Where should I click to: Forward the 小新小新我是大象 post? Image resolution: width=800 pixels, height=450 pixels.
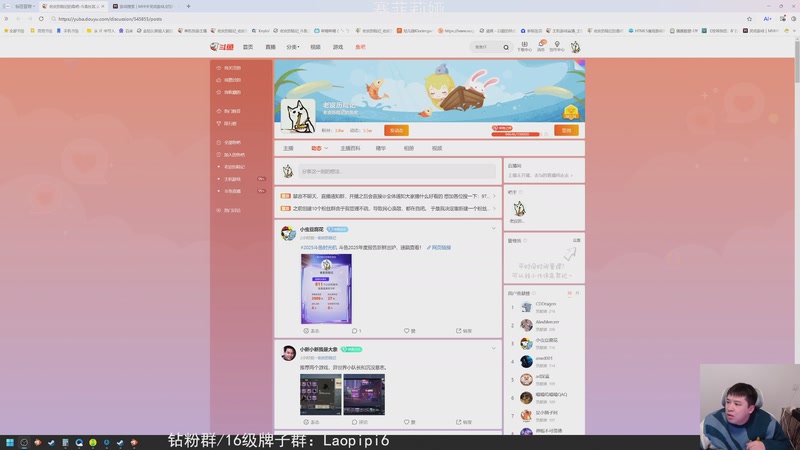[x=464, y=422]
